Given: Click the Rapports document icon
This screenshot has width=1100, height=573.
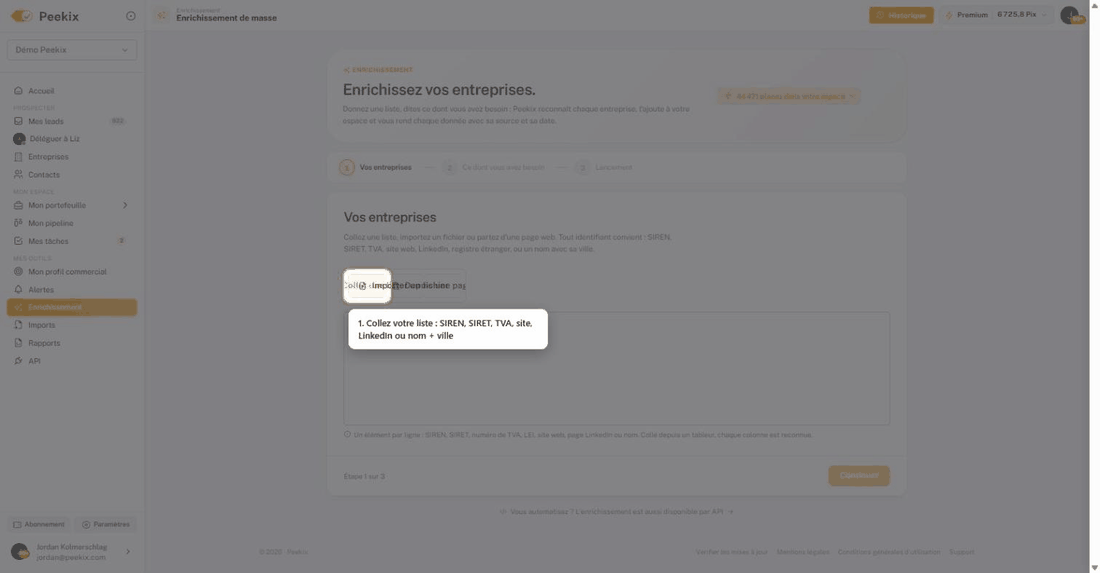Looking at the screenshot, I should tap(18, 343).
